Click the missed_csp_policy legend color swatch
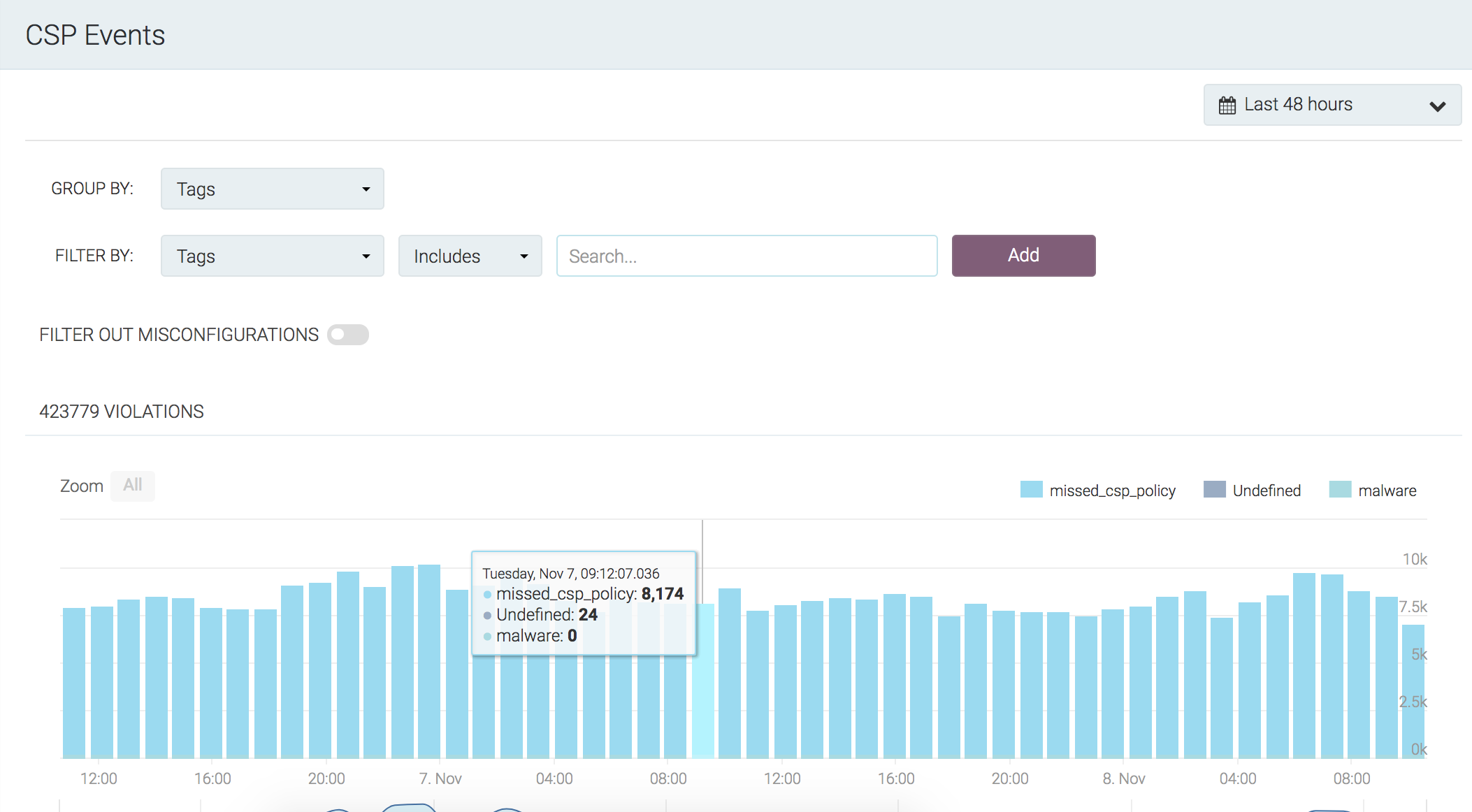The image size is (1472, 812). [x=1031, y=490]
